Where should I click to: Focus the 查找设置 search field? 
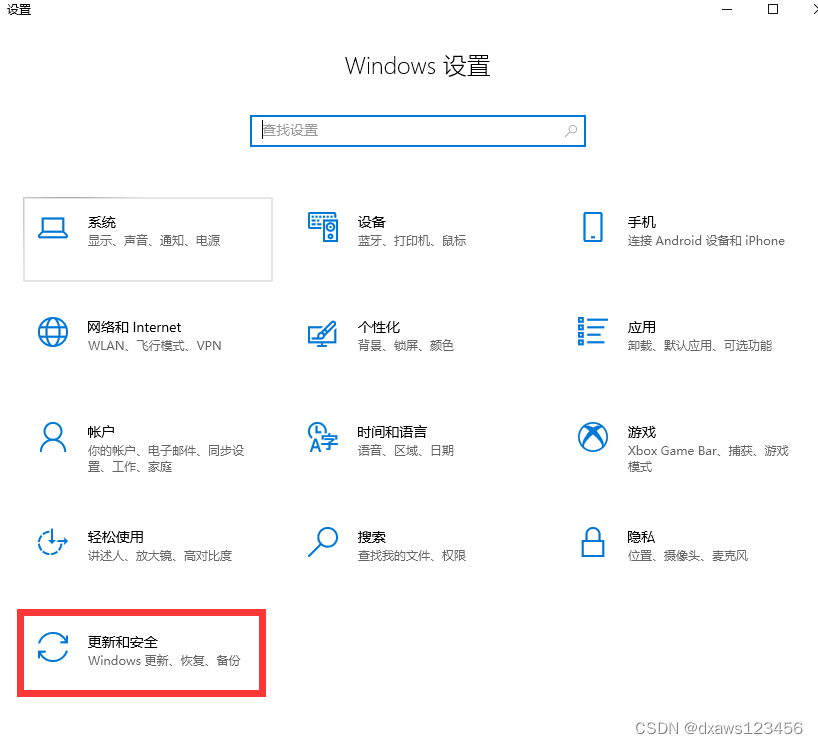[418, 131]
